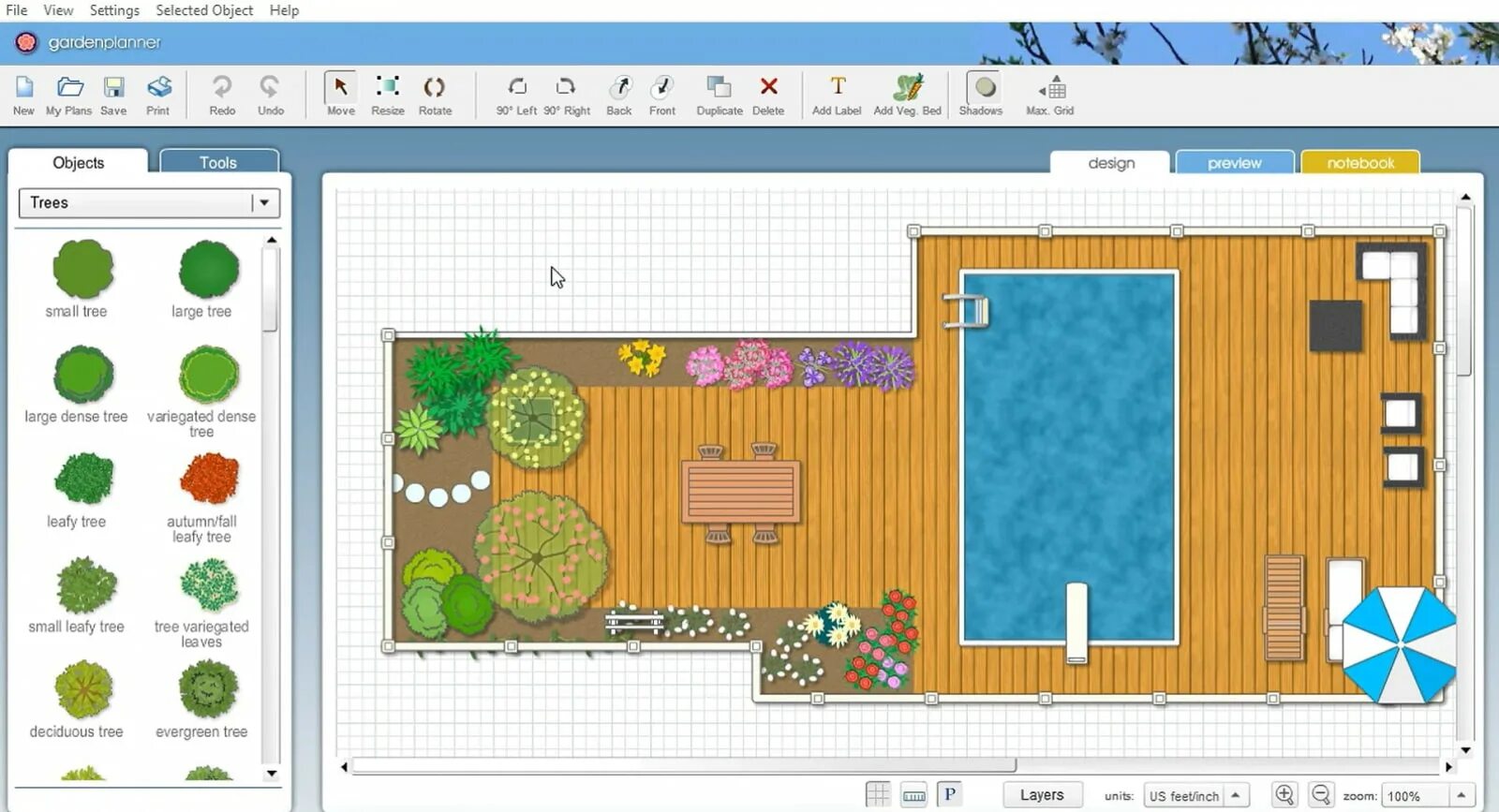The image size is (1499, 812).
Task: Duplicate the selected object
Action: point(719,87)
